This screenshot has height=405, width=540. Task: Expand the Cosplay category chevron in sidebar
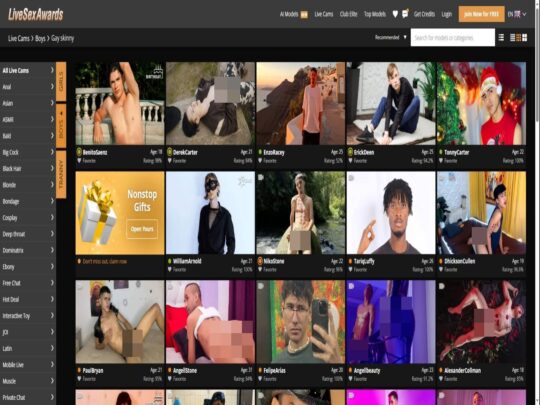click(x=52, y=218)
